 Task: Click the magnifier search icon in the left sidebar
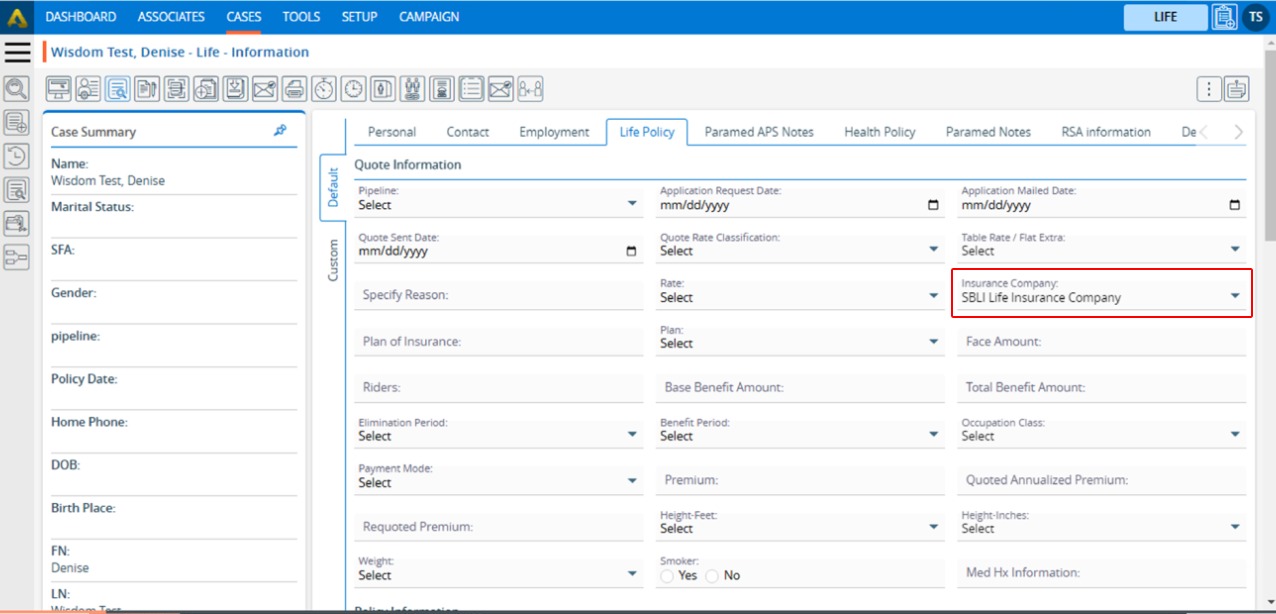point(16,89)
